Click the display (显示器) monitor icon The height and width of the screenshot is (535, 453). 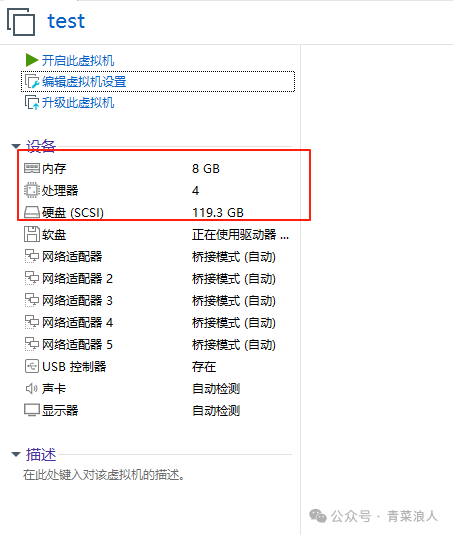click(32, 410)
